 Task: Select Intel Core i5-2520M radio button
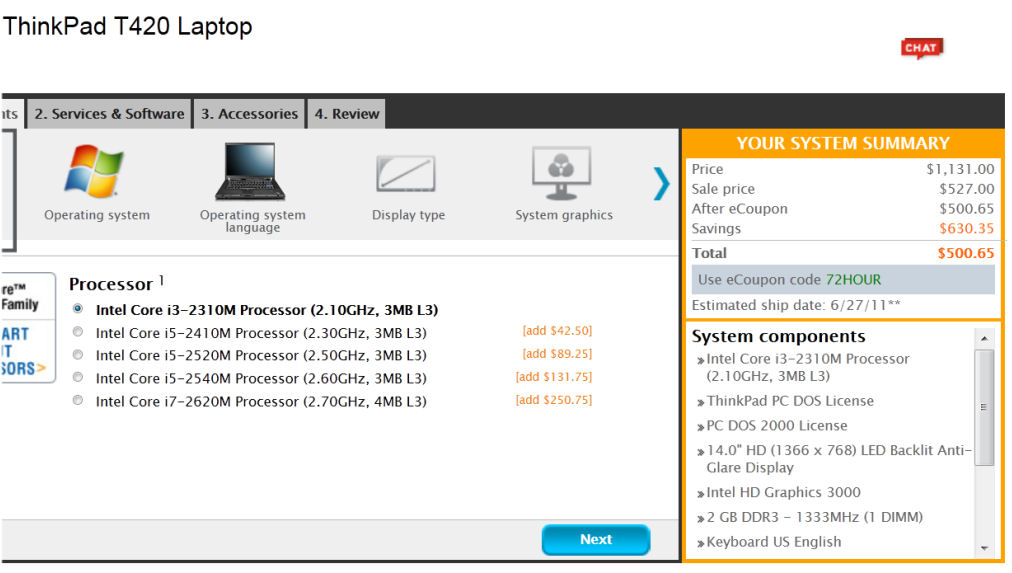[x=78, y=355]
